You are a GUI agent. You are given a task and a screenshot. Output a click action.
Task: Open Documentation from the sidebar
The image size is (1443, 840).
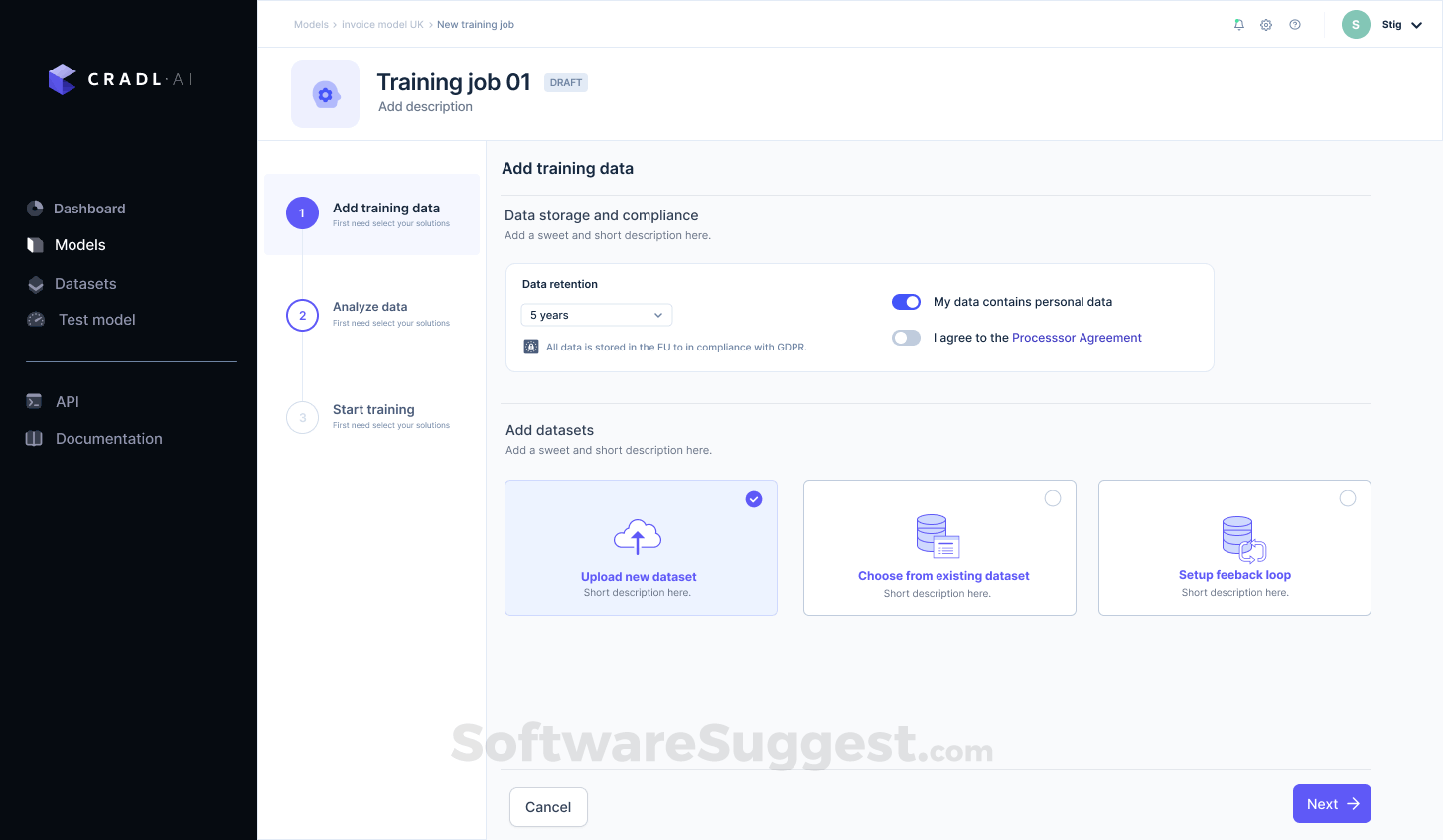(108, 438)
